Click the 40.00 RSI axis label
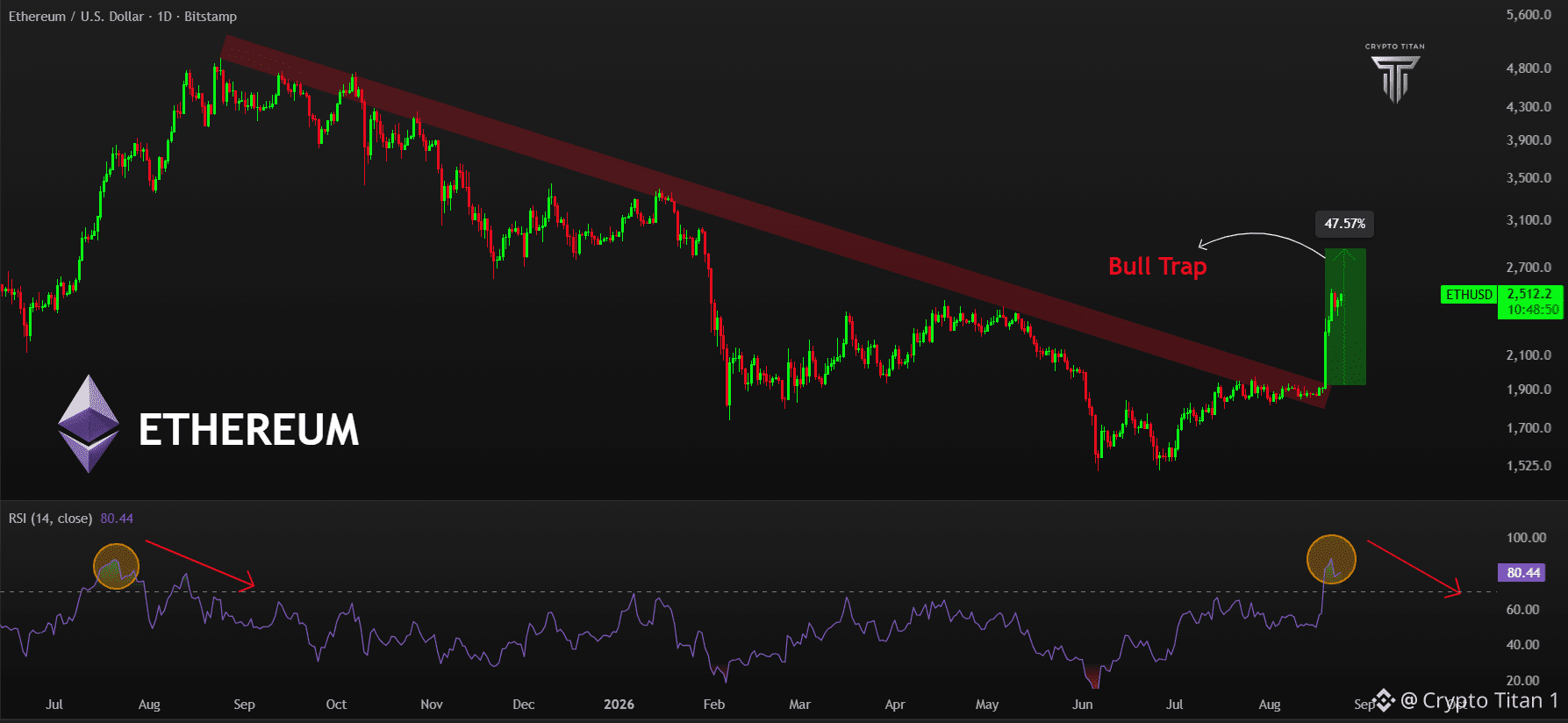Viewport: 1568px width, 723px height. [1522, 645]
